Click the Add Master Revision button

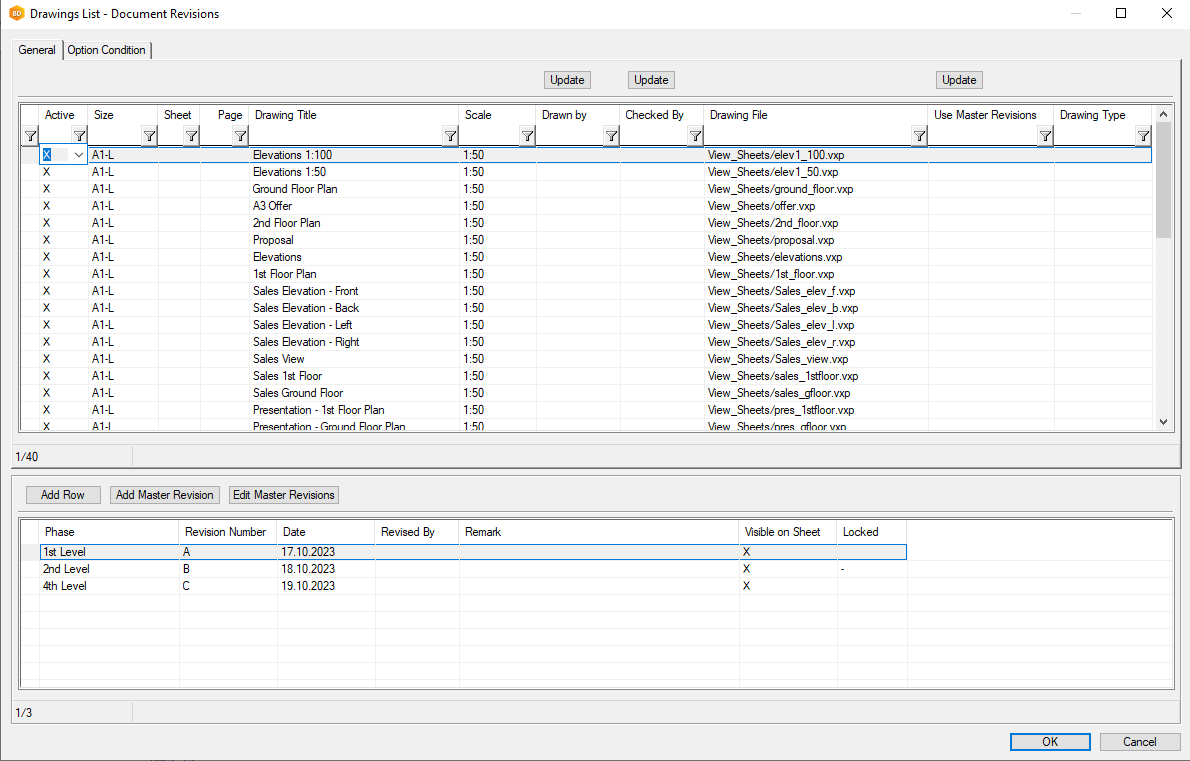pyautogui.click(x=165, y=495)
